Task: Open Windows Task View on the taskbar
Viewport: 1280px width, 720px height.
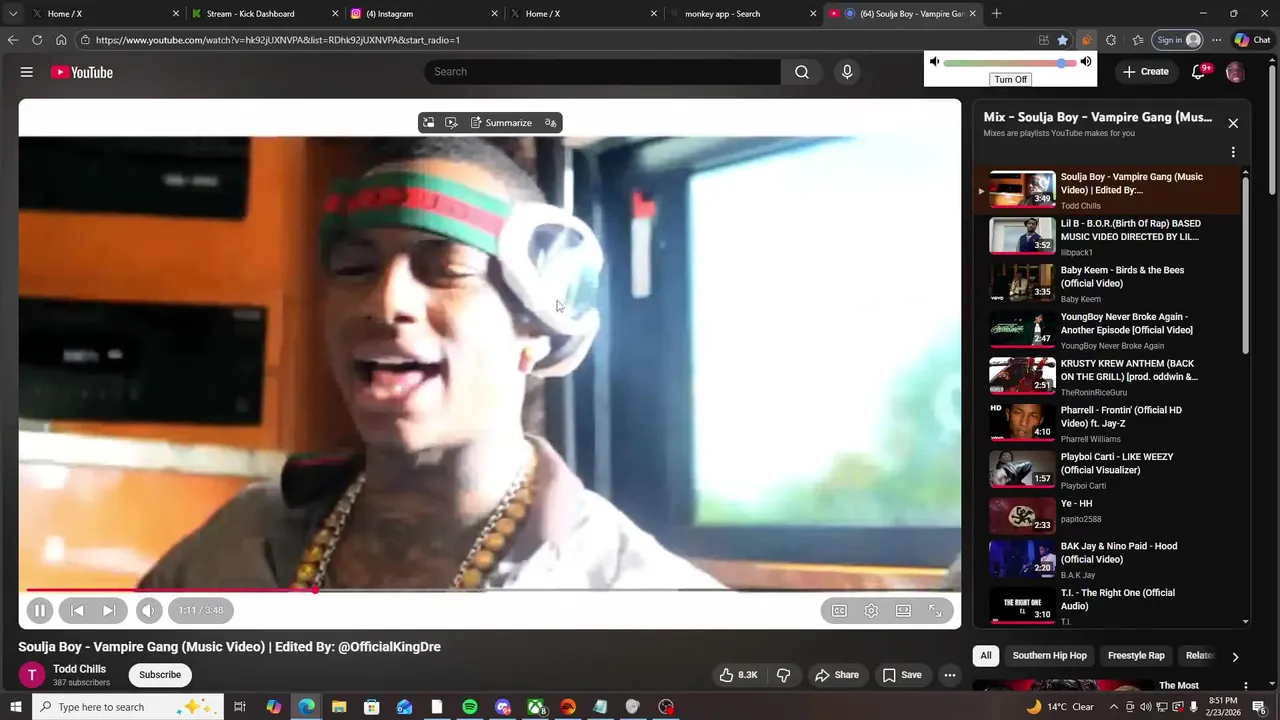Action: [x=240, y=707]
